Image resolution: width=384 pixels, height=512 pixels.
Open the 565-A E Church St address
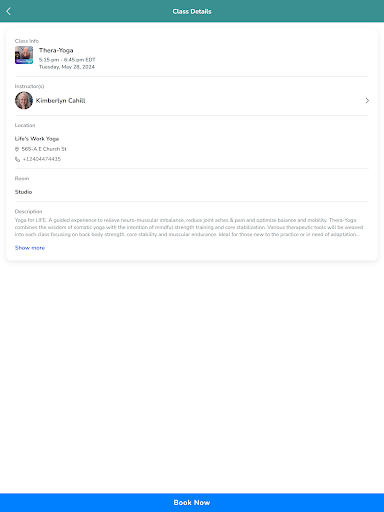(x=44, y=149)
